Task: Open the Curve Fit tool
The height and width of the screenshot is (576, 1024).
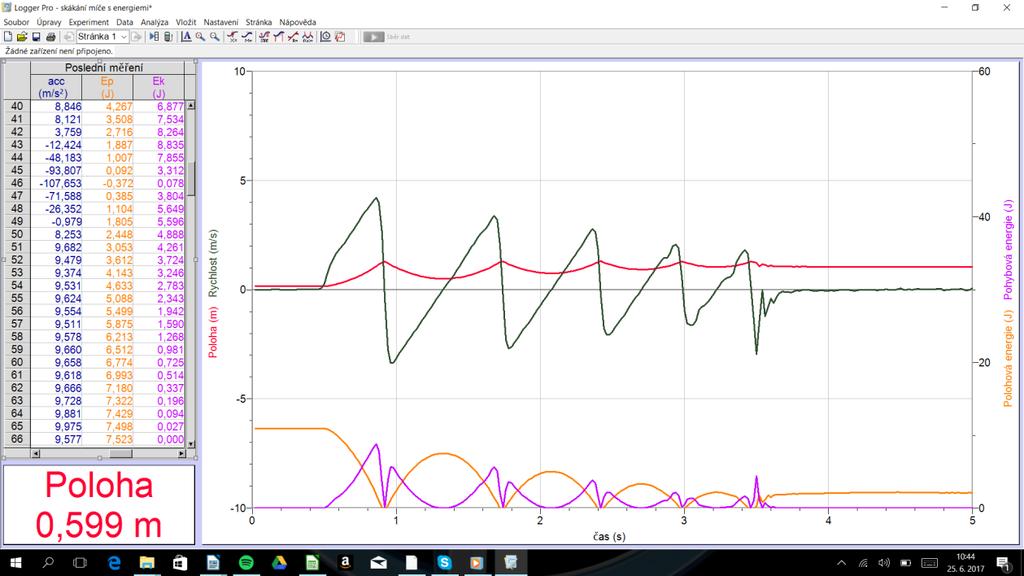Action: coord(308,37)
